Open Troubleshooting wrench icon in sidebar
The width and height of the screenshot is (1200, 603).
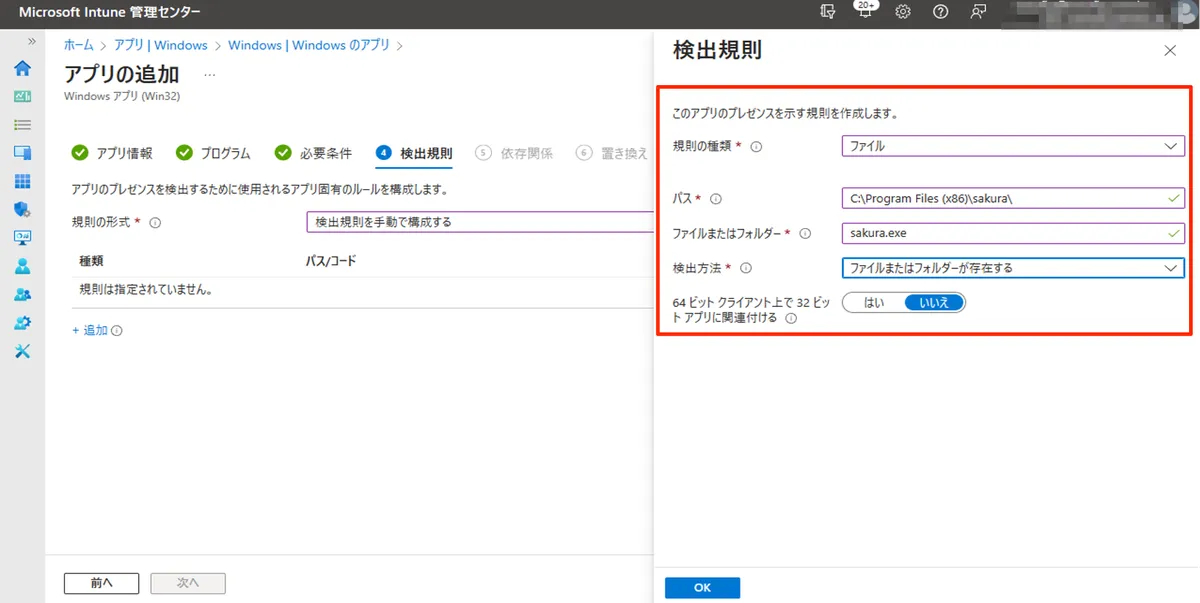pyautogui.click(x=22, y=351)
